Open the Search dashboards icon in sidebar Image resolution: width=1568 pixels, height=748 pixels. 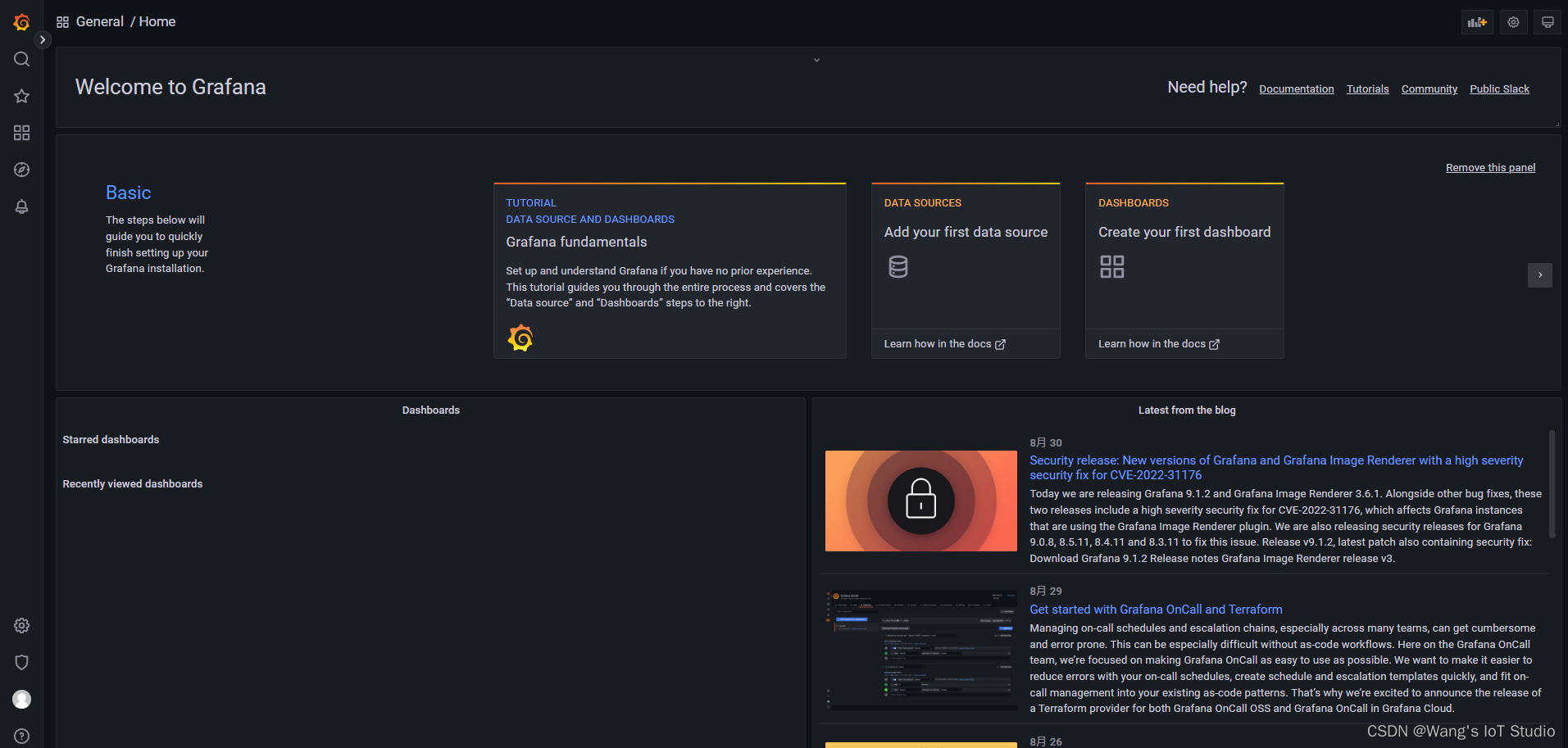(21, 59)
